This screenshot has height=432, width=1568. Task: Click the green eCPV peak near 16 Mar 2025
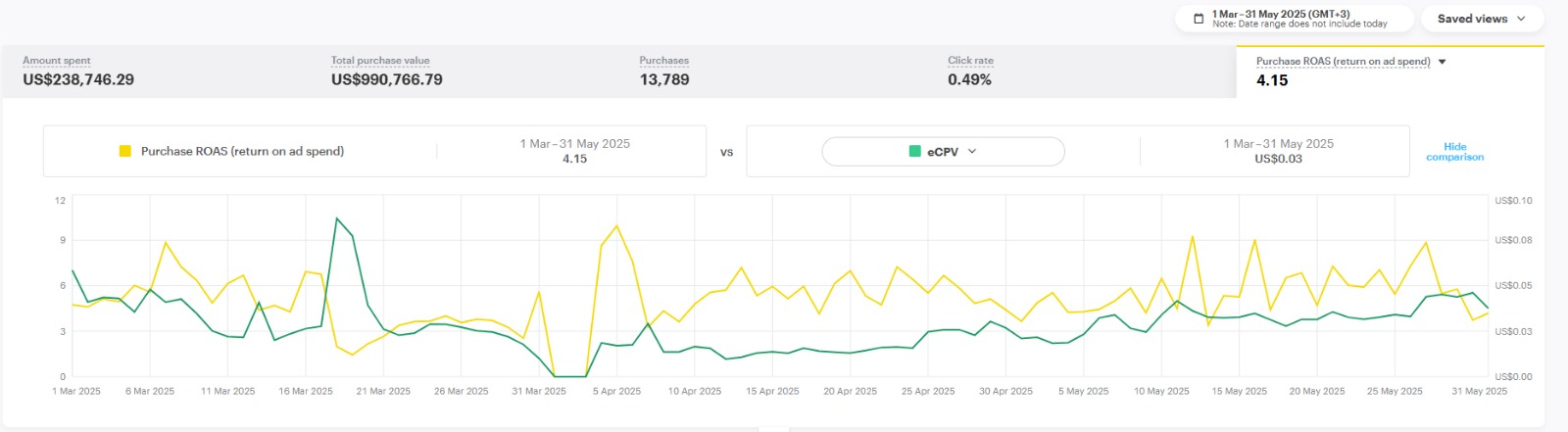[337, 218]
